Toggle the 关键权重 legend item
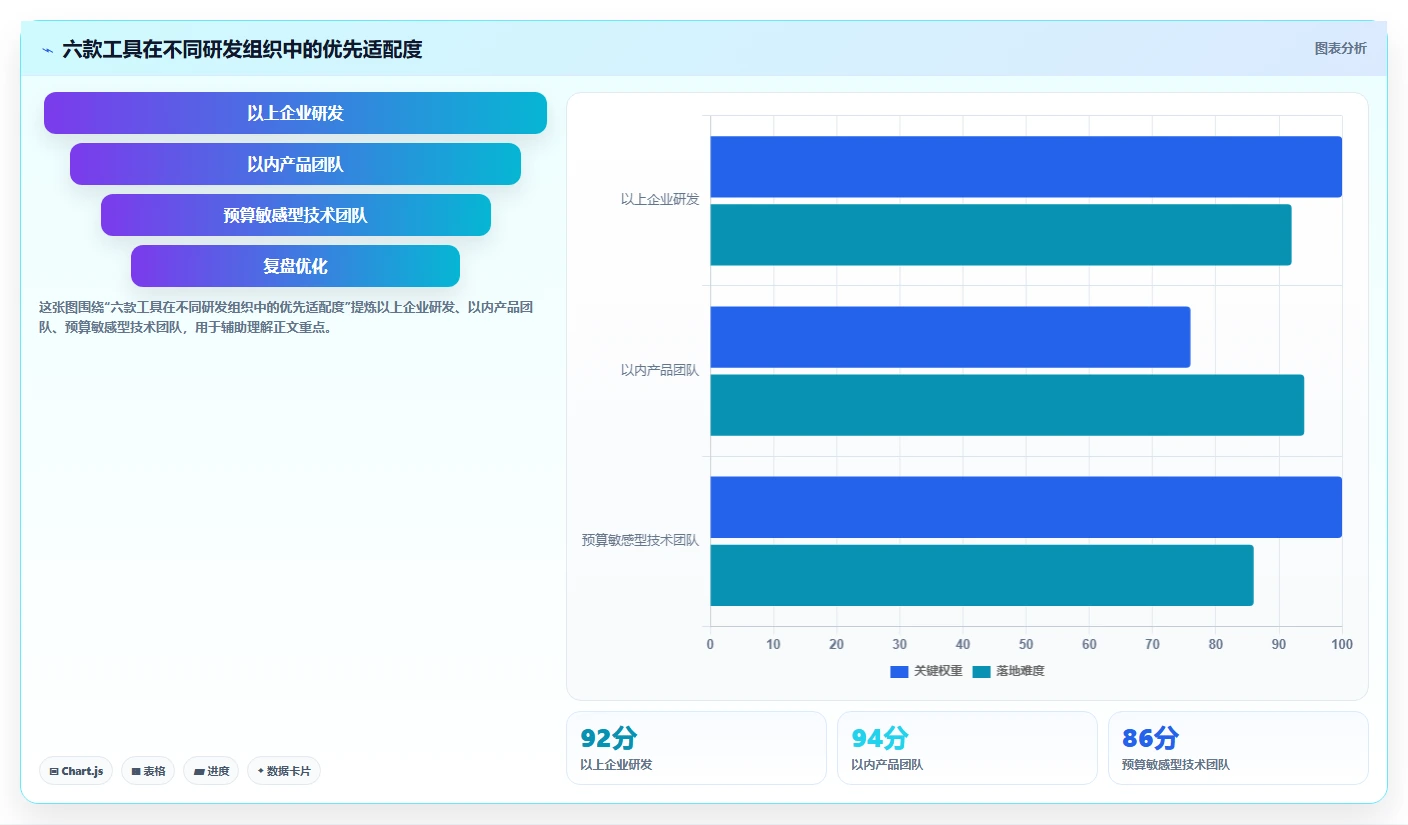 coord(926,671)
